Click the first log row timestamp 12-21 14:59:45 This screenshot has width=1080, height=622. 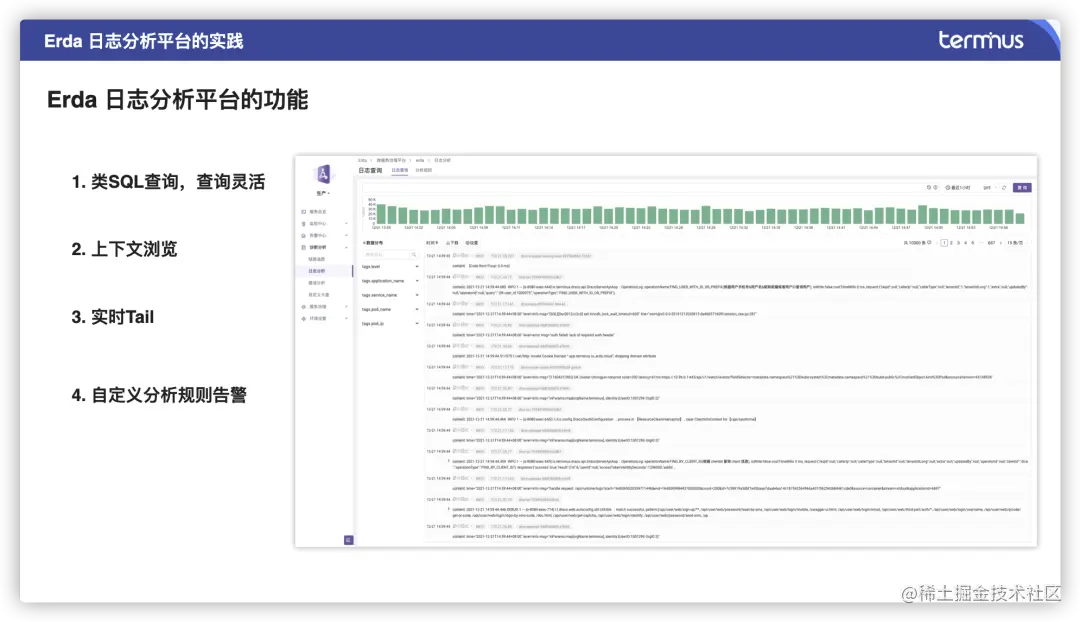point(438,256)
